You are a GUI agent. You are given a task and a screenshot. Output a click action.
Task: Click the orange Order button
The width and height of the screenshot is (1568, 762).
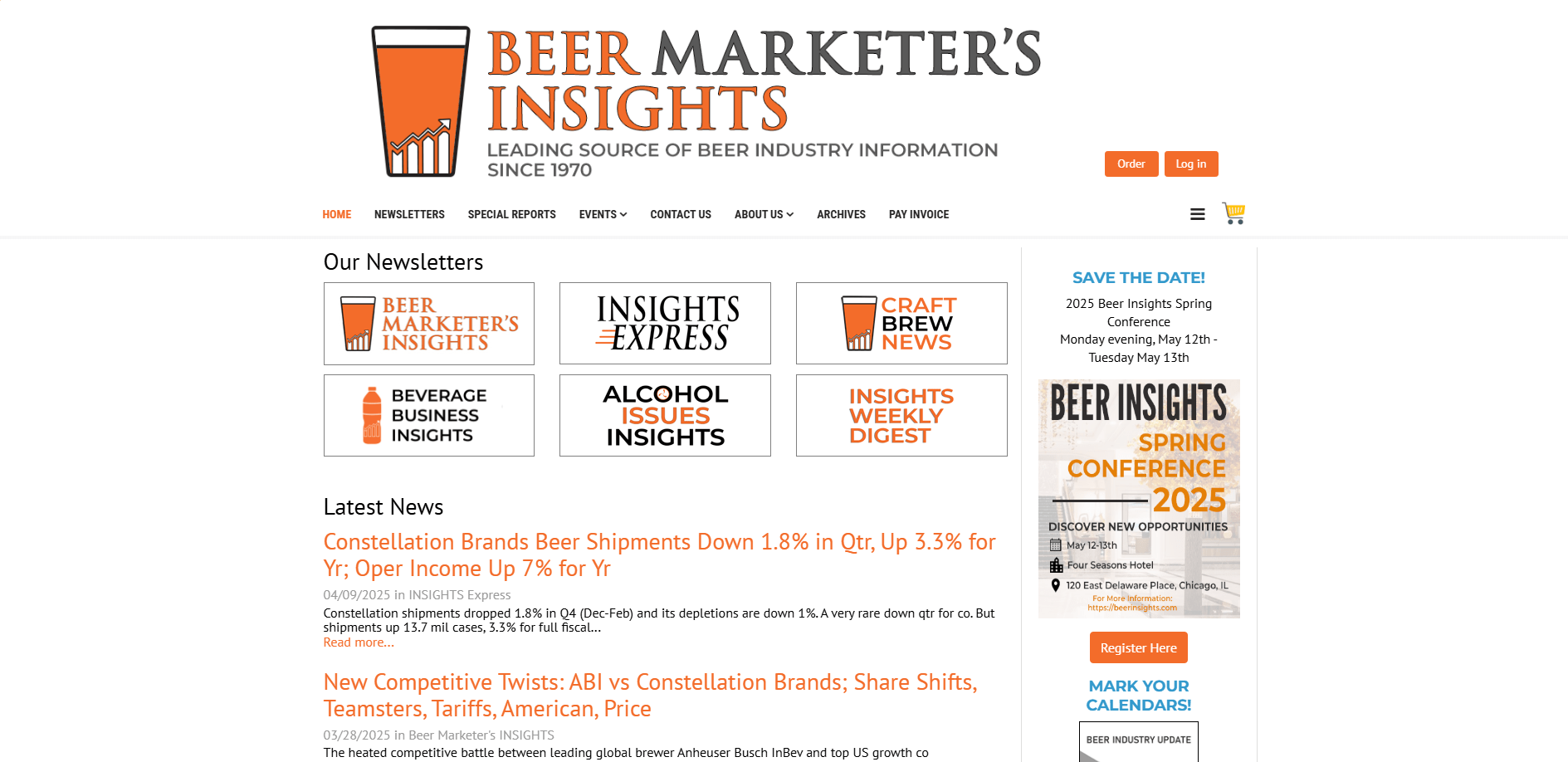pyautogui.click(x=1131, y=164)
